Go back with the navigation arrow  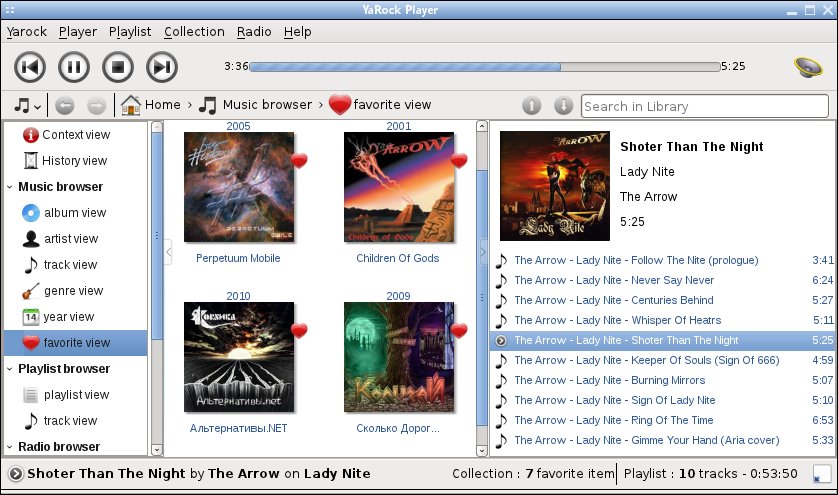point(65,105)
